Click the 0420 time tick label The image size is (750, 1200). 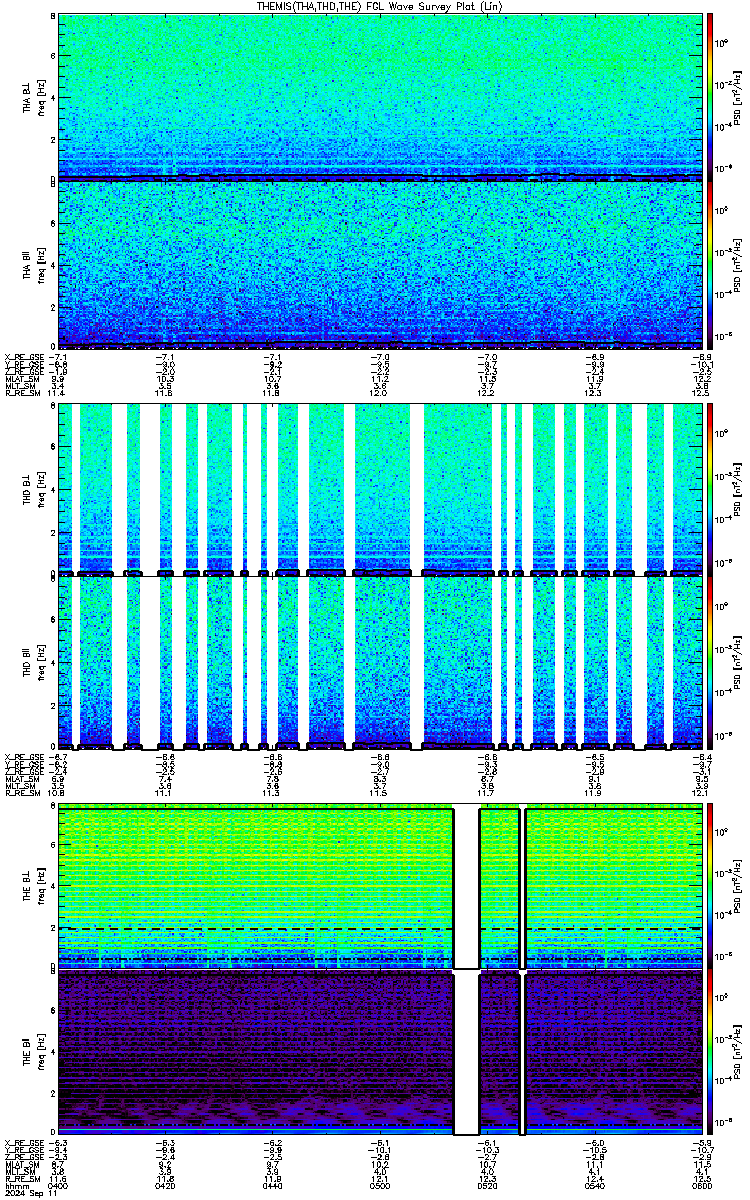(165, 1185)
